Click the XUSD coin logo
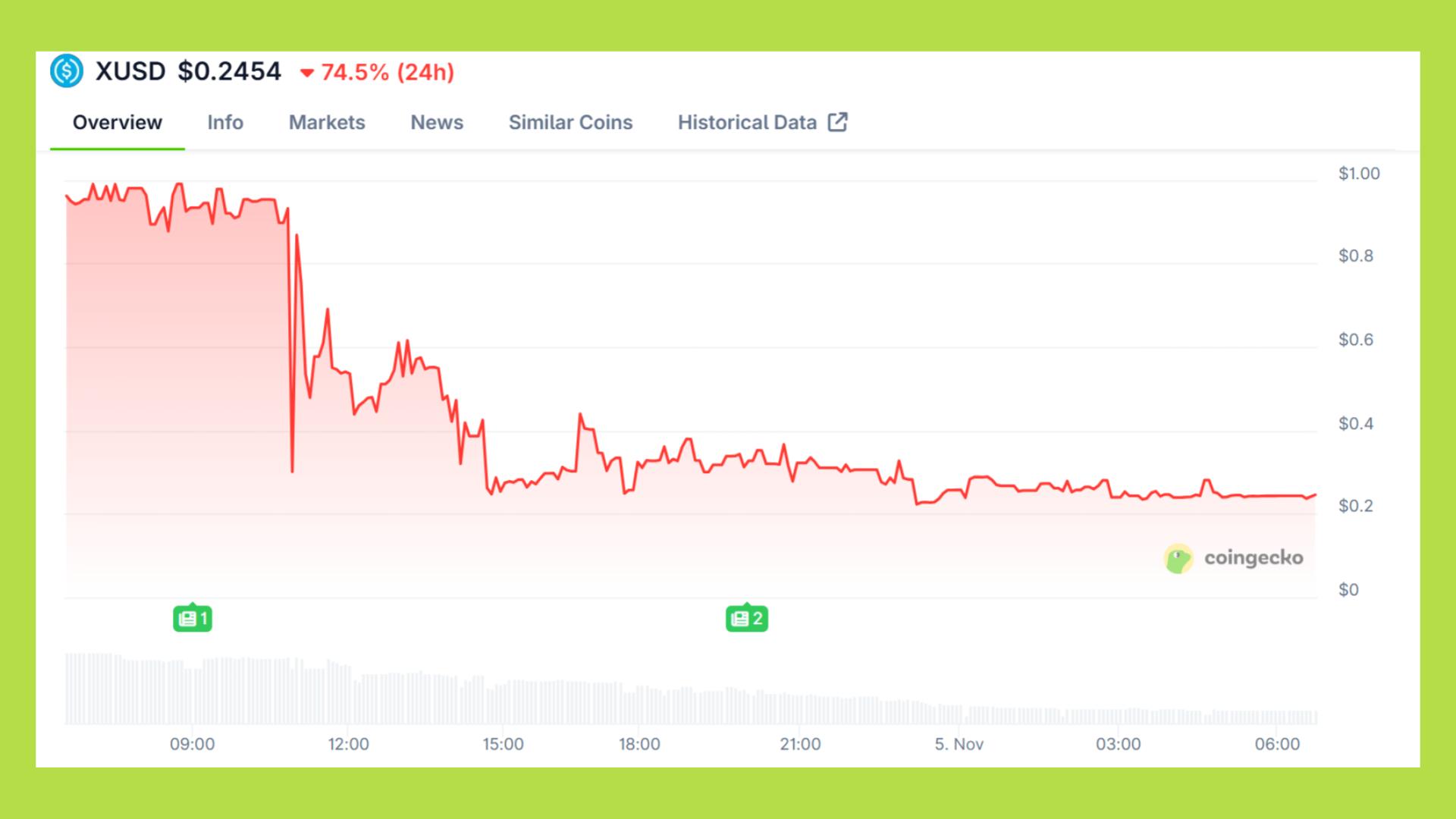 pos(67,72)
